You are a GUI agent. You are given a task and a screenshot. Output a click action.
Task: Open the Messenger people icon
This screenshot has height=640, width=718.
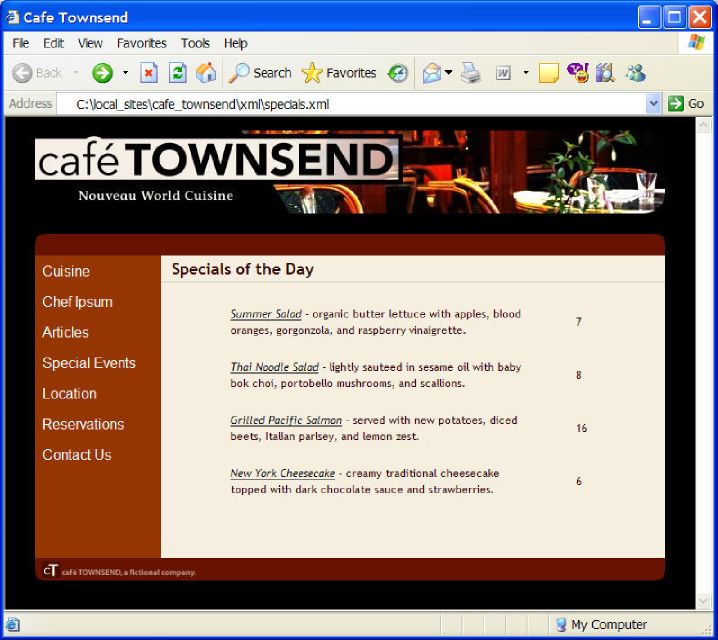pyautogui.click(x=636, y=73)
